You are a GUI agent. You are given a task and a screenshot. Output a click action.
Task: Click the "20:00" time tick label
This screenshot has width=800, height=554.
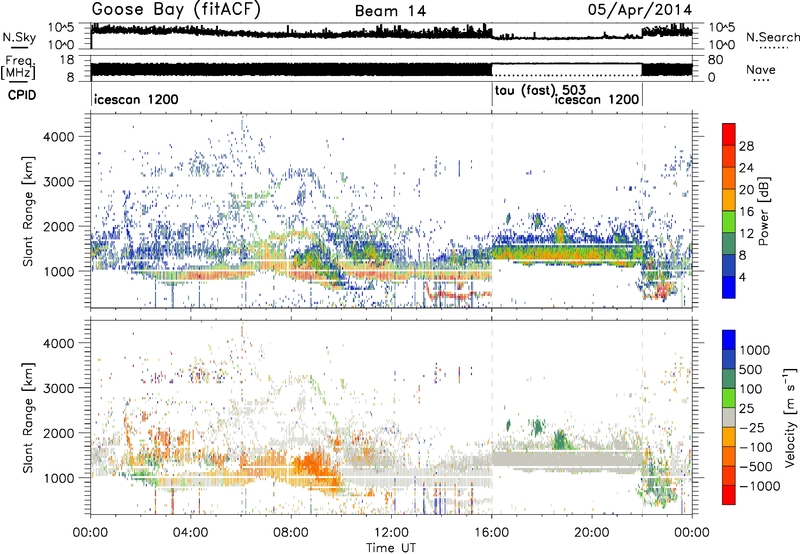pos(592,533)
